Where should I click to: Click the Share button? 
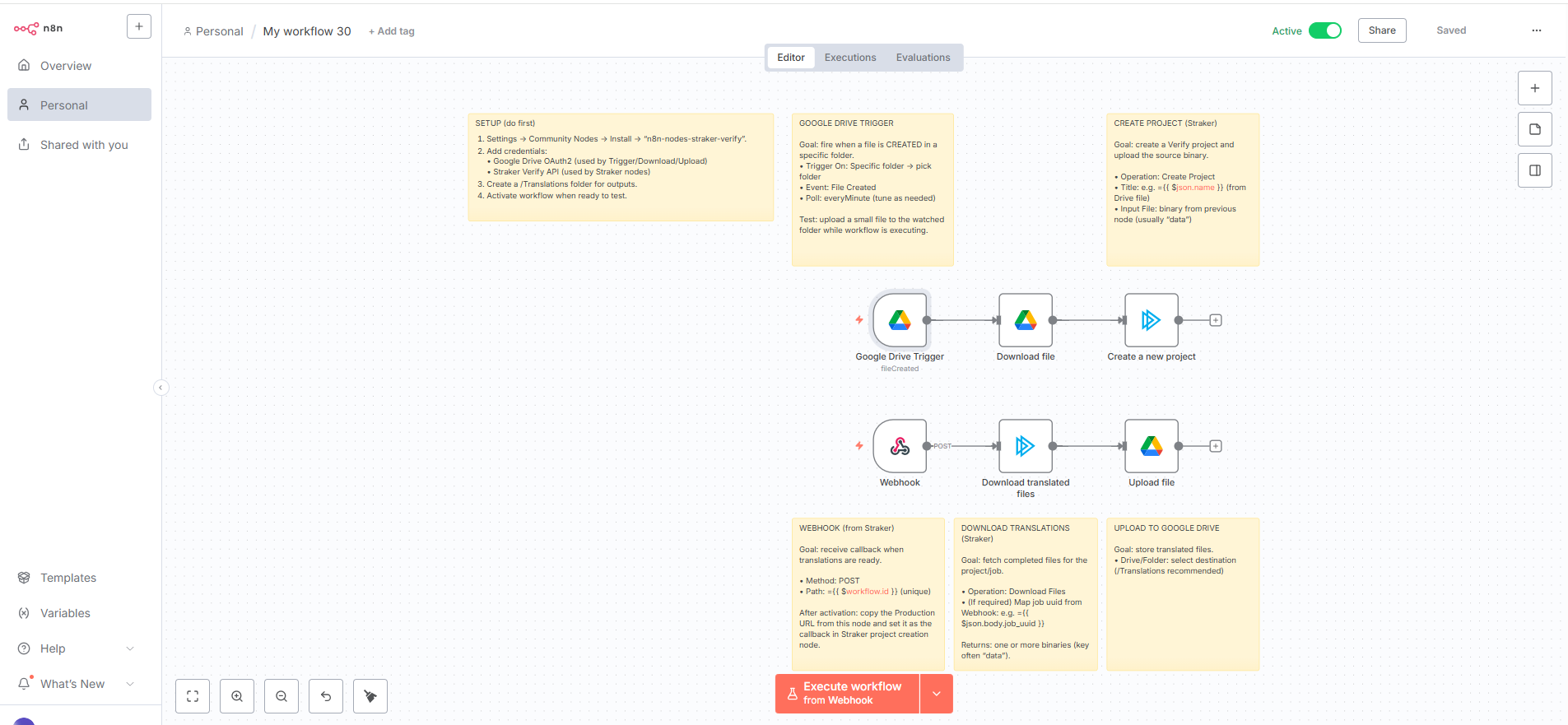1381,30
